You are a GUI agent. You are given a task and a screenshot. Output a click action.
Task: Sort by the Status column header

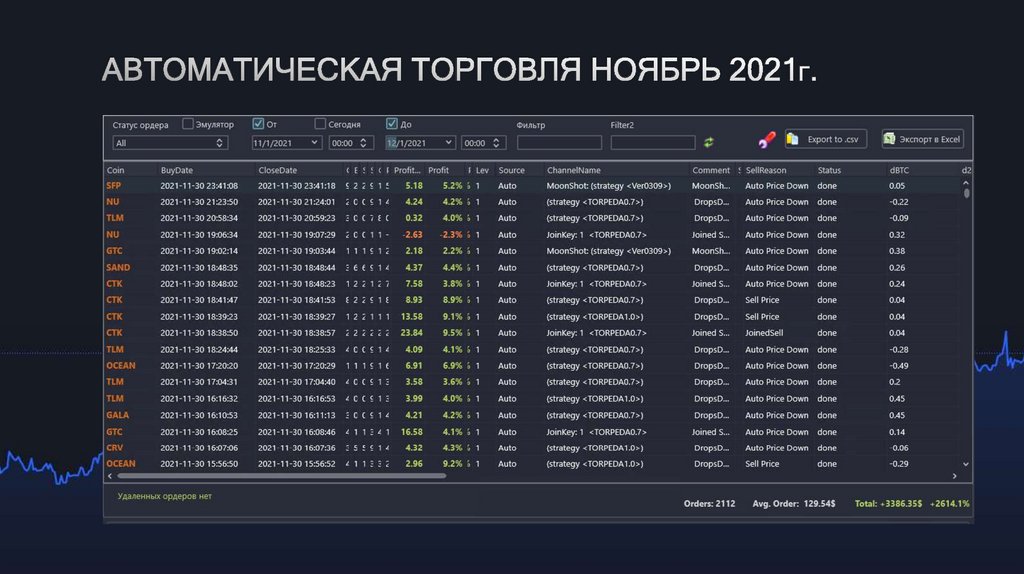[829, 170]
